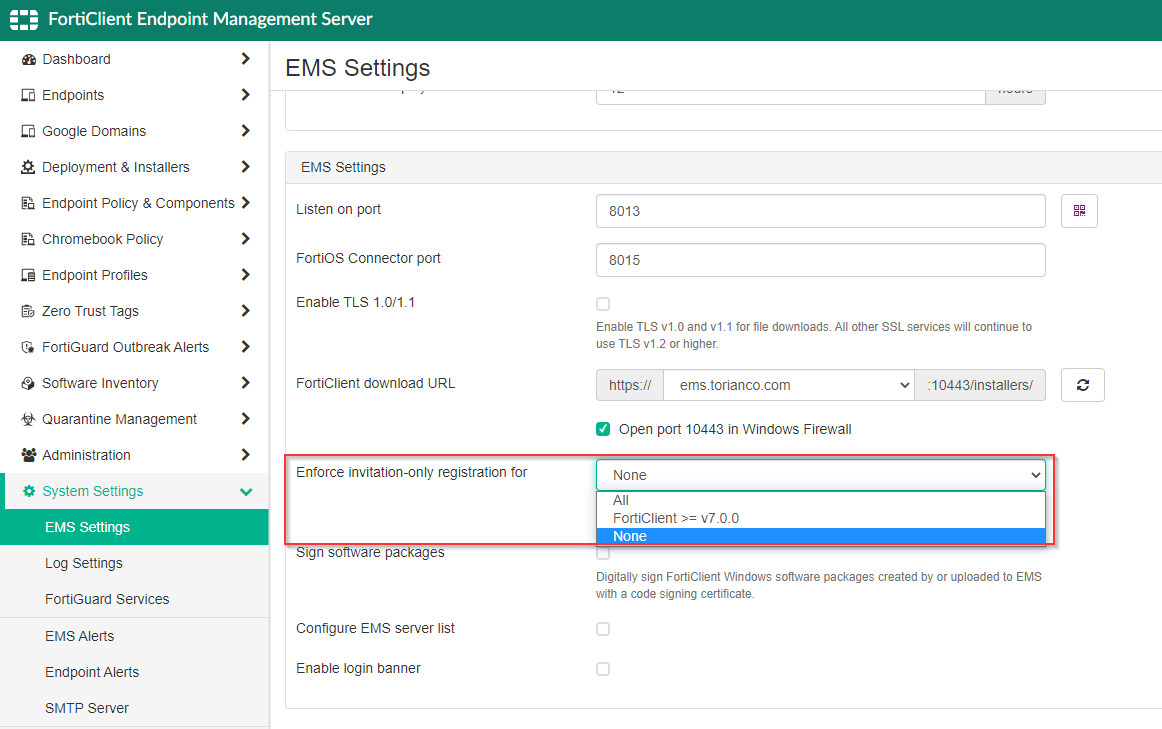Click the Deployment & Installers icon
Screen dimensions: 1162x729
pos(28,167)
